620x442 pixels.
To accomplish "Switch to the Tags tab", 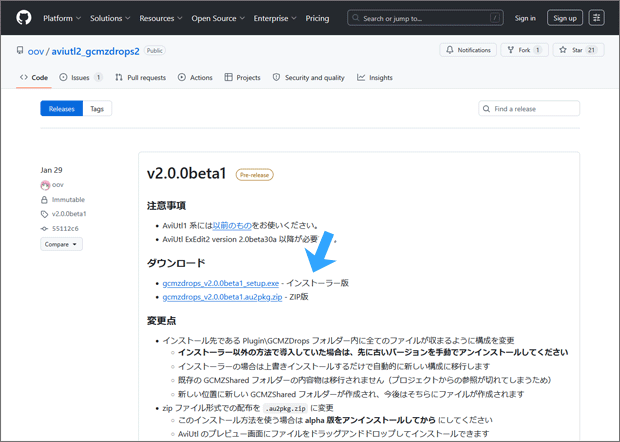I will 96,109.
